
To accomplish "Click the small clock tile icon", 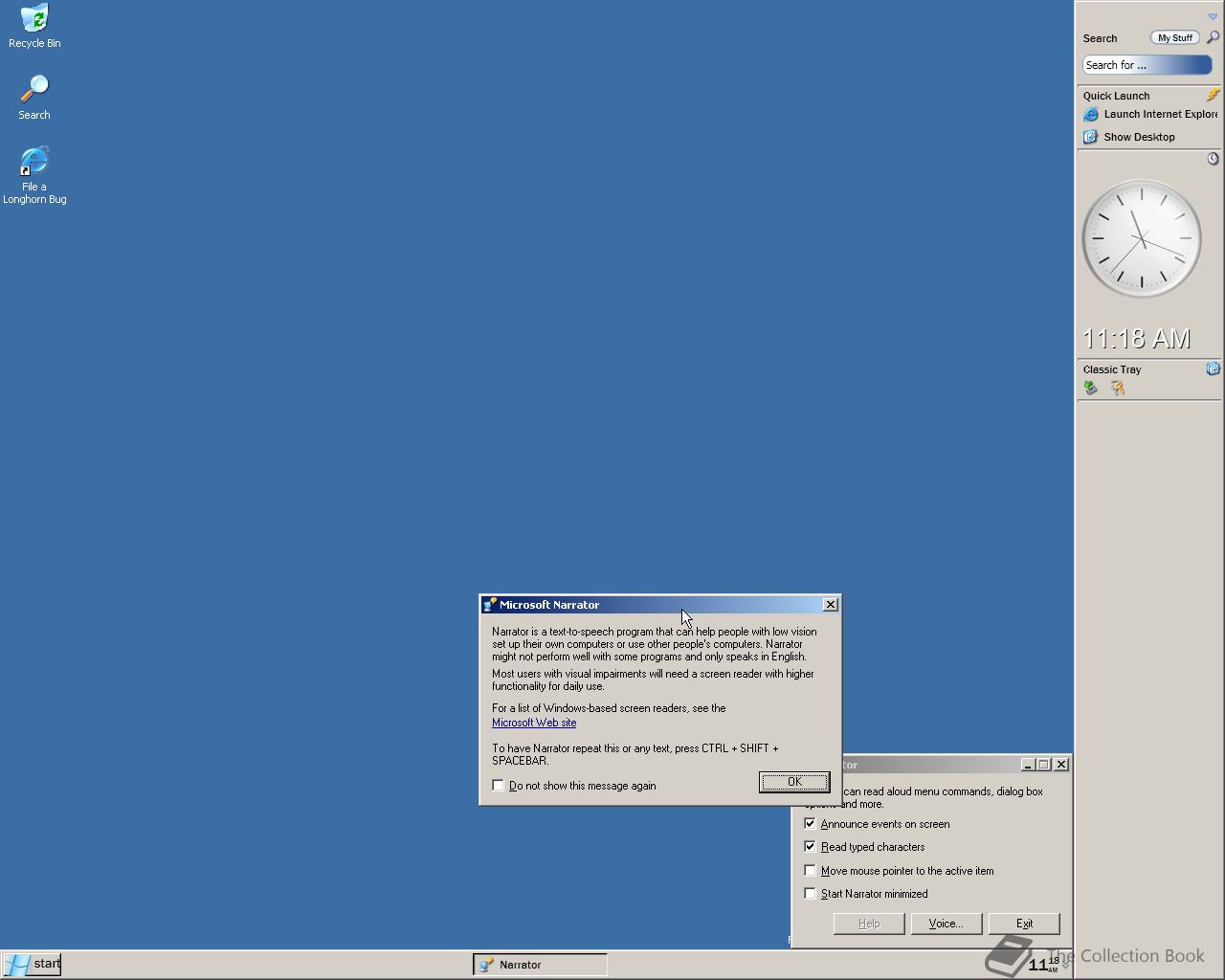I will [1213, 159].
